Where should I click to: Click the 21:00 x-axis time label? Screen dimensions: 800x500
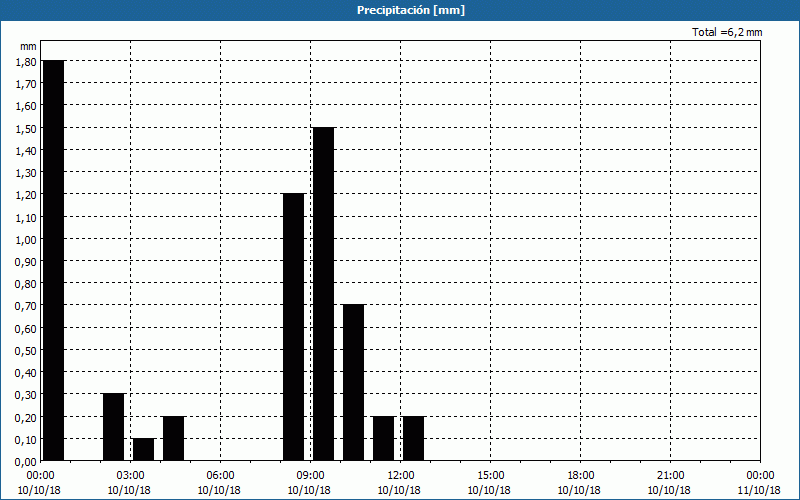point(670,476)
